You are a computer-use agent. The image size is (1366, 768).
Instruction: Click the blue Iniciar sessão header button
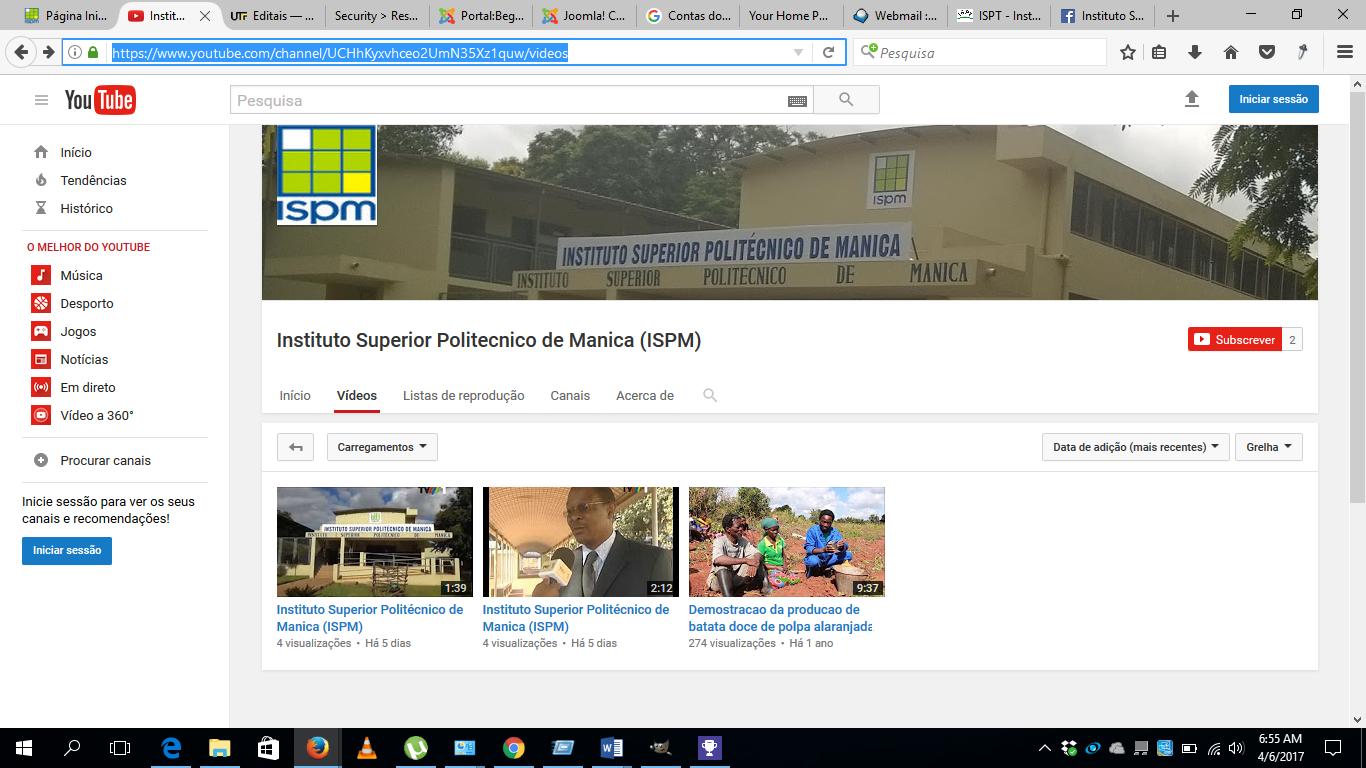1274,99
